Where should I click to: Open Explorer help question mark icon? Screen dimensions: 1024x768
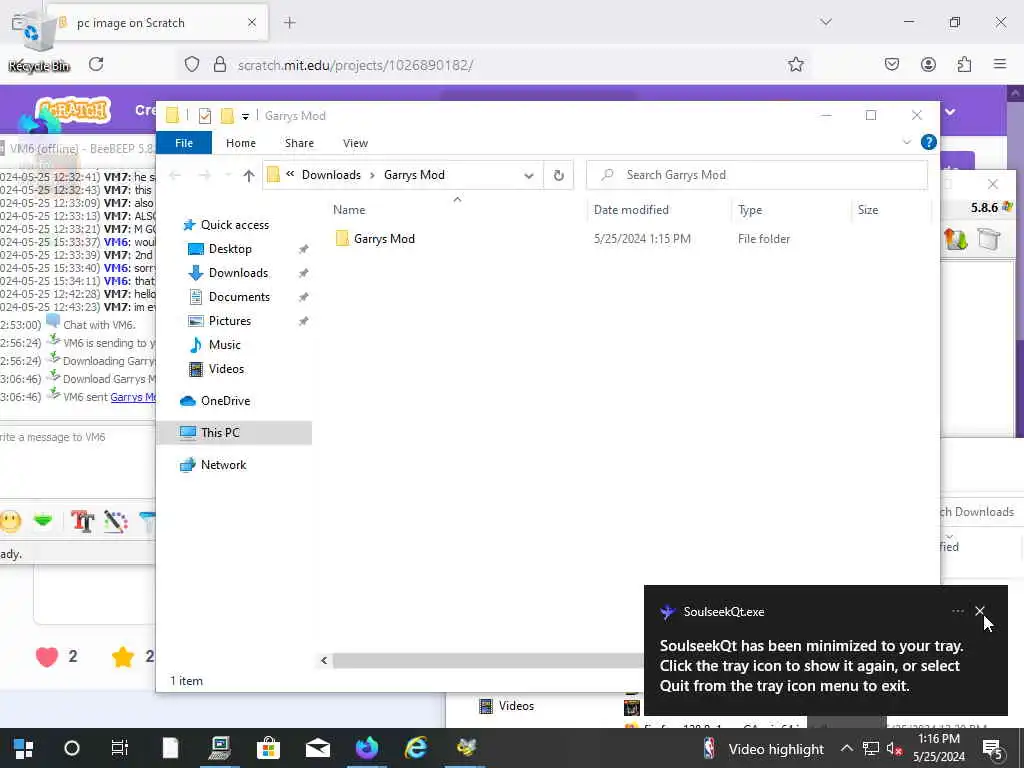928,142
